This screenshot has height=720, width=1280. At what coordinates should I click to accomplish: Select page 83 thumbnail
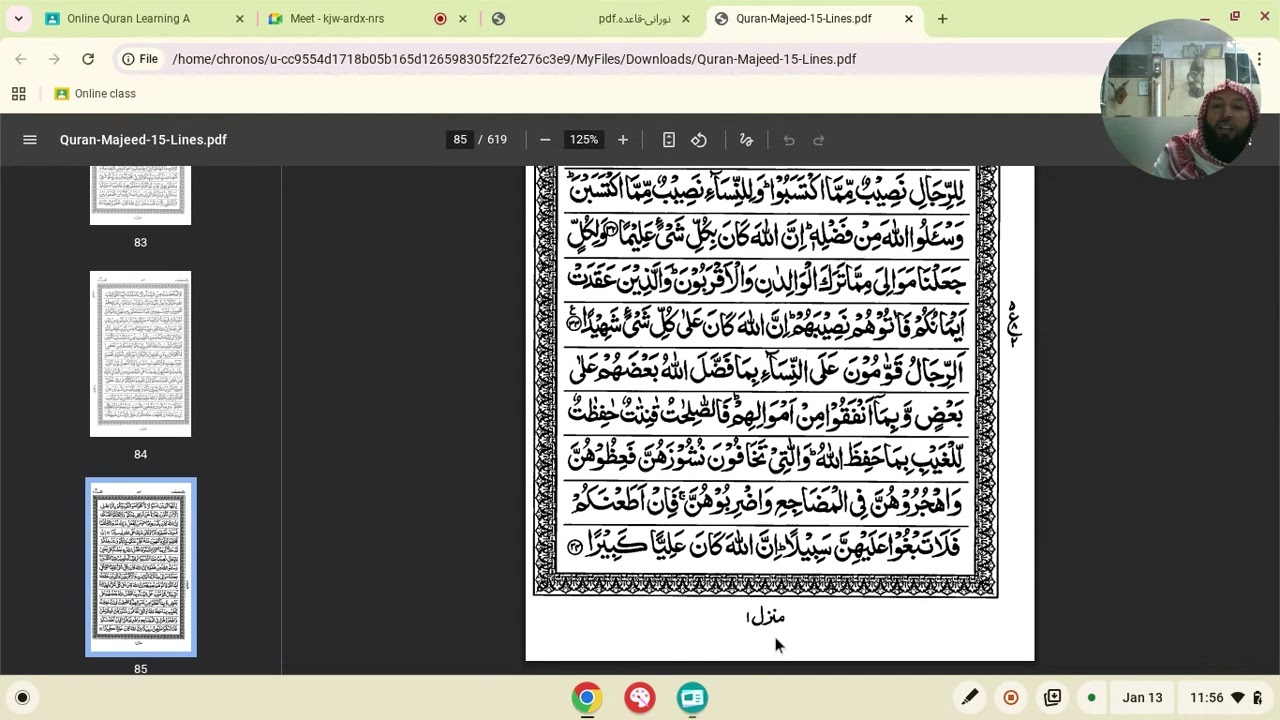coord(140,195)
